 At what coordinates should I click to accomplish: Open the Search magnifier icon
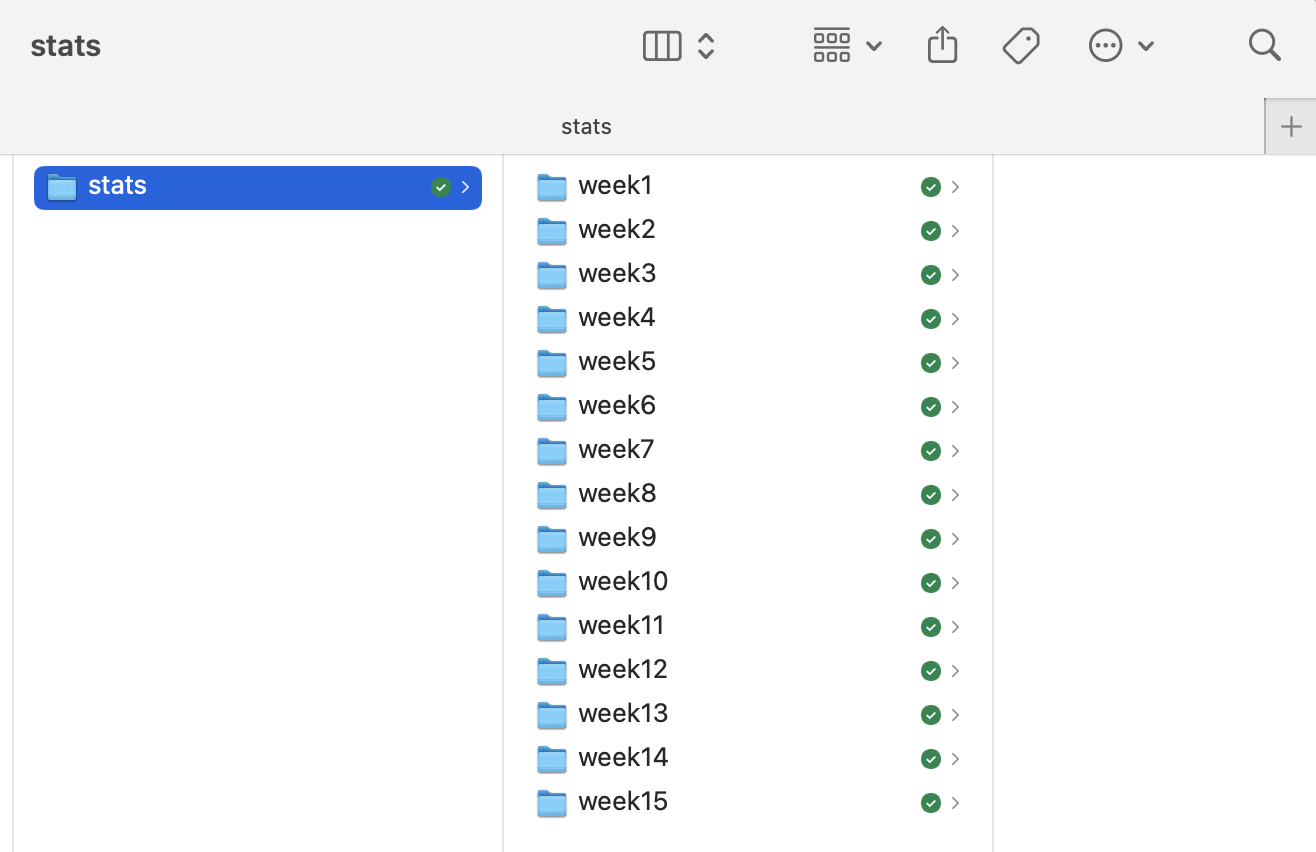tap(1264, 45)
